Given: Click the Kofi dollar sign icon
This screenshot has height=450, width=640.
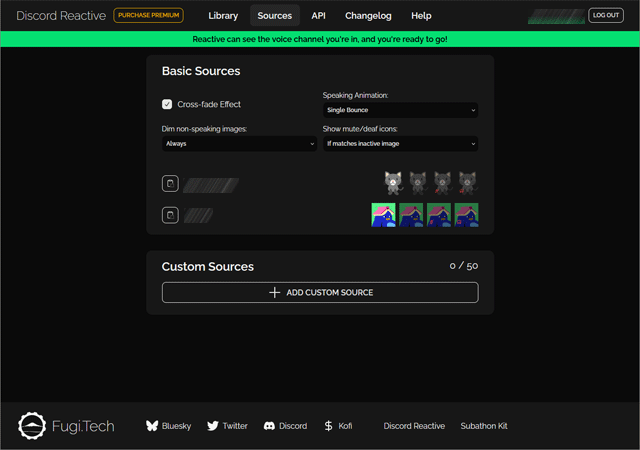Looking at the screenshot, I should pos(329,426).
